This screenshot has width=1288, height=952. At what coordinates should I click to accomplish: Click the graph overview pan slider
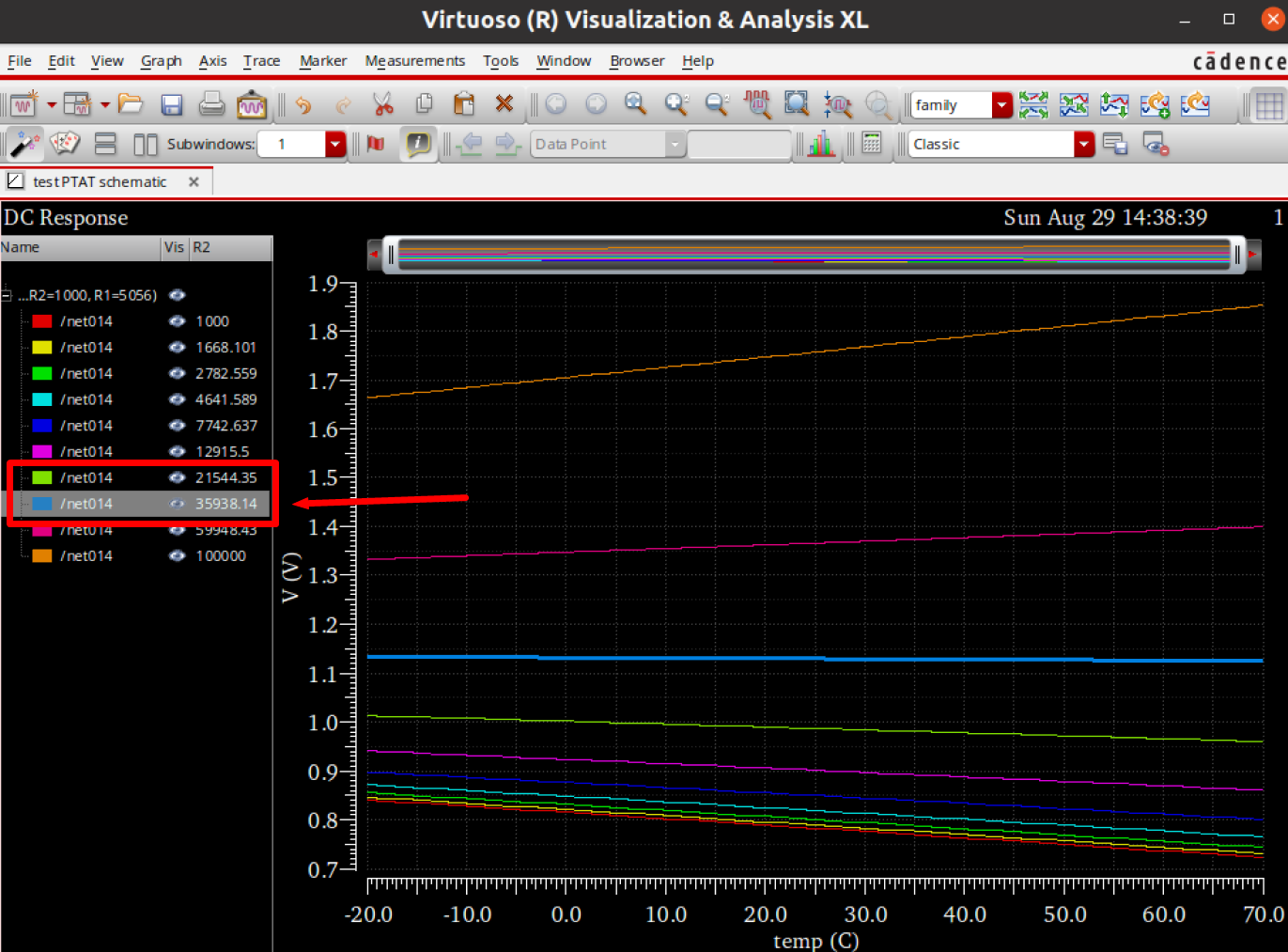(x=814, y=255)
